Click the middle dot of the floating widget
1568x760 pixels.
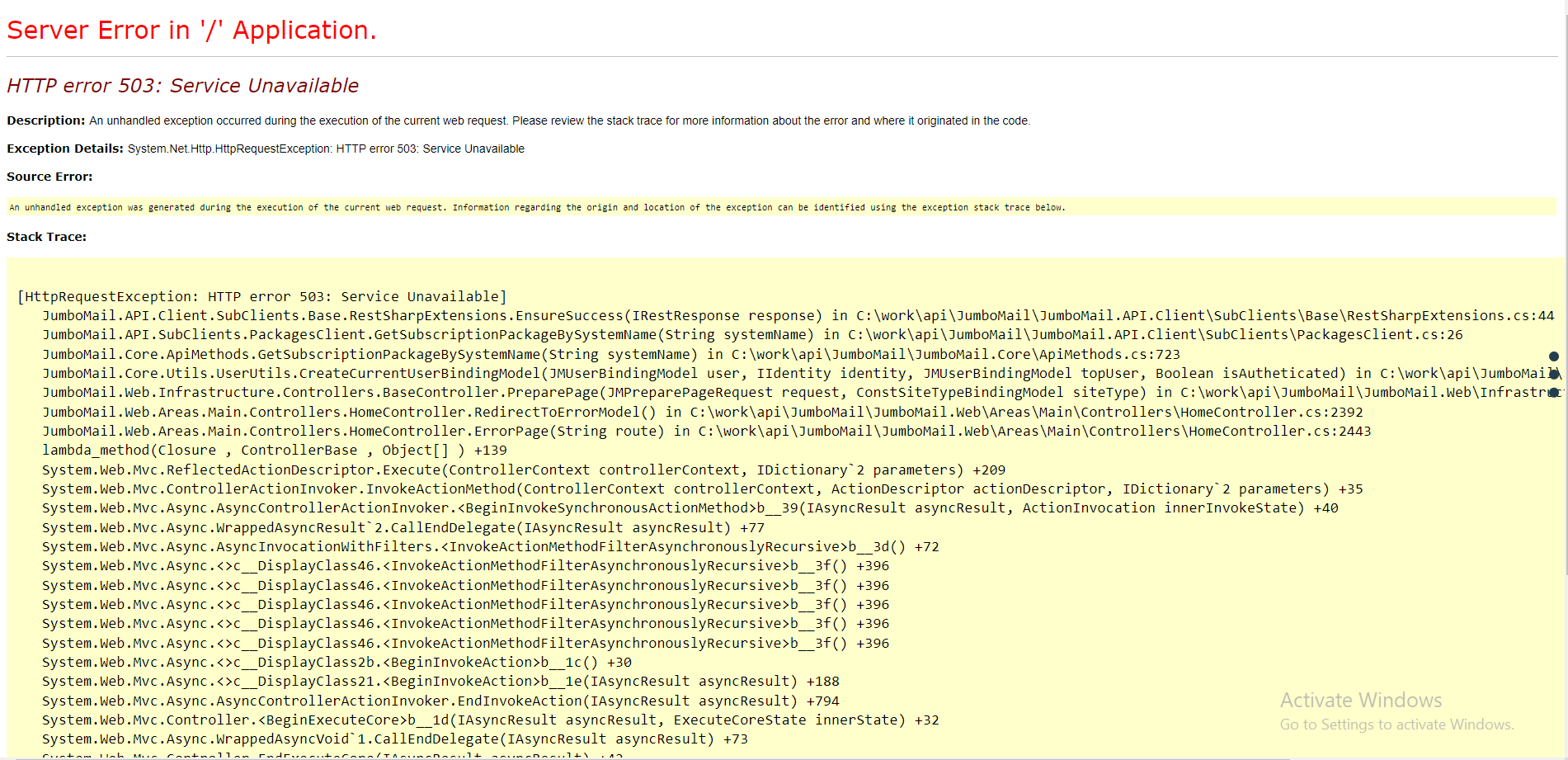[x=1554, y=374]
